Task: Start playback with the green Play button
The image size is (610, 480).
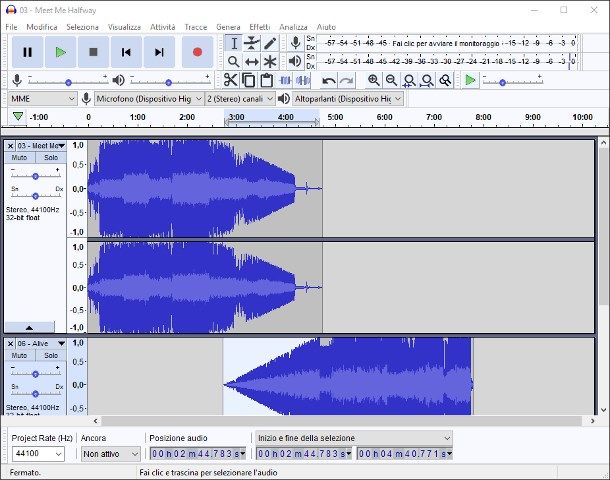Action: point(60,52)
